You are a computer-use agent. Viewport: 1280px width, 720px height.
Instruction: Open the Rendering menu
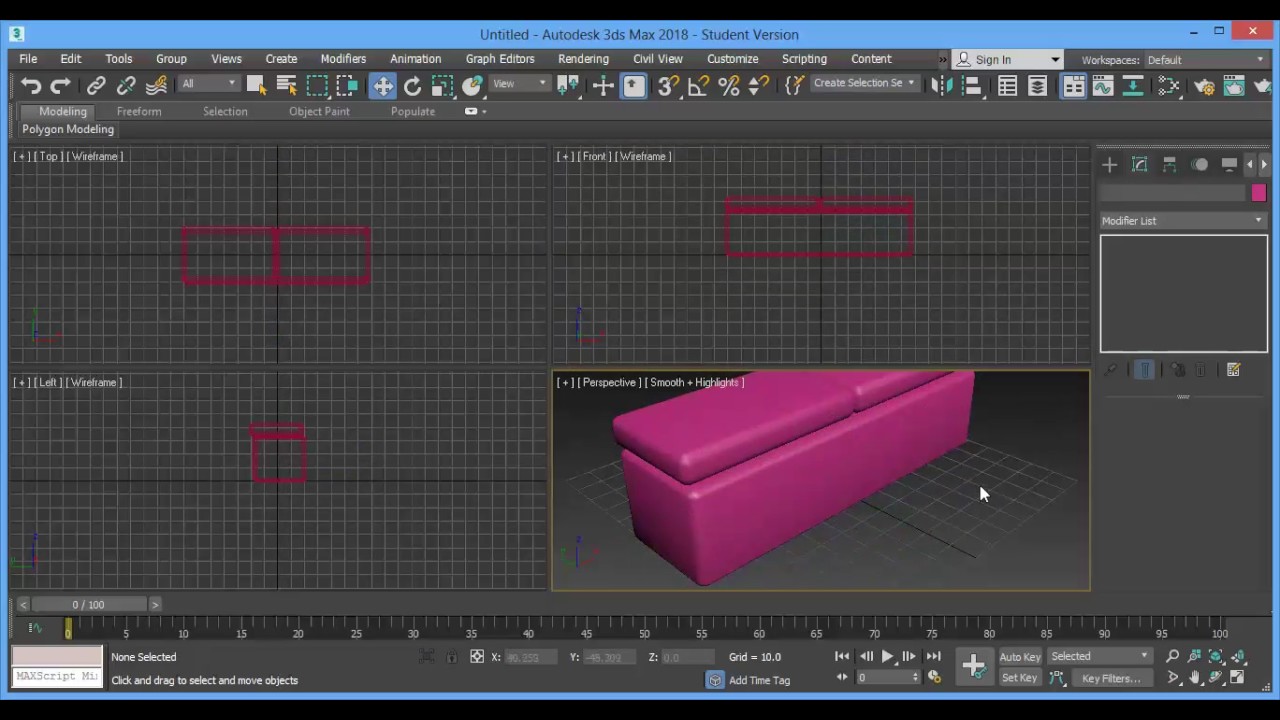[583, 59]
